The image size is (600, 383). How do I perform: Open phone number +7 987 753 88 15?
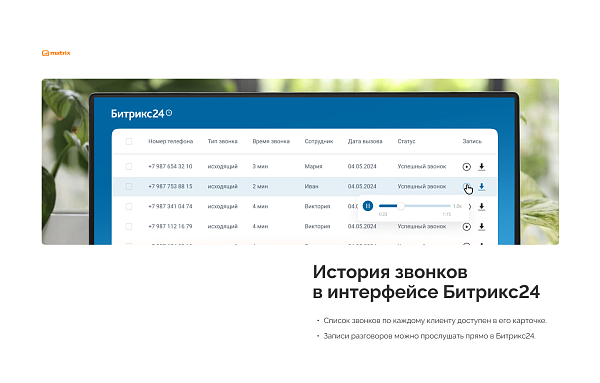170,186
